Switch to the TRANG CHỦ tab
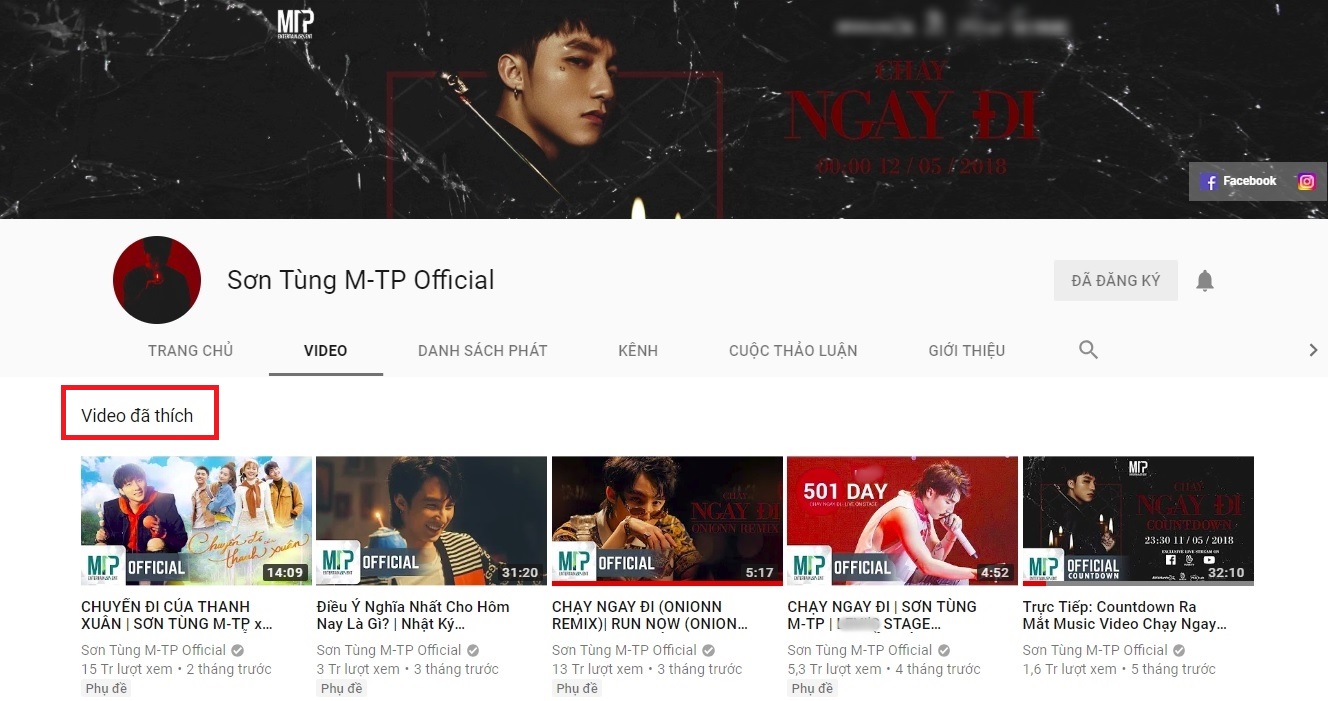Screen dimensions: 1328x701 [190, 351]
